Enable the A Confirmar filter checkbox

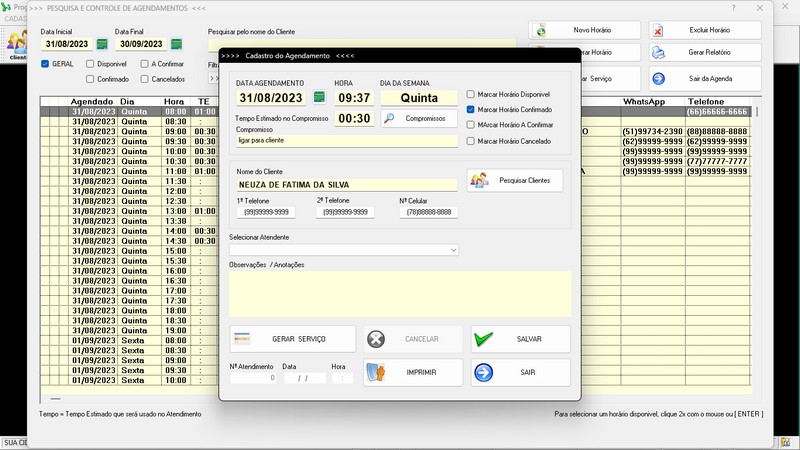click(x=144, y=64)
